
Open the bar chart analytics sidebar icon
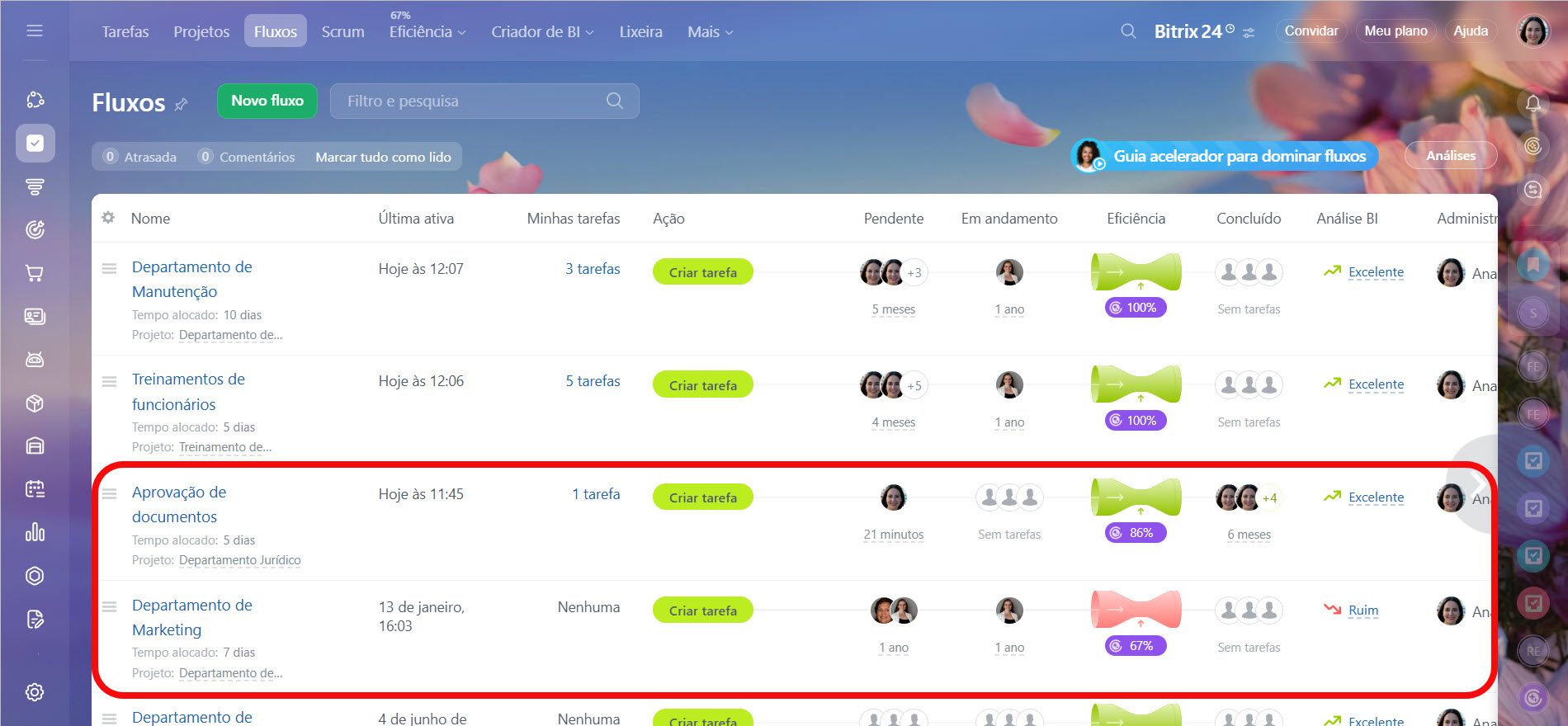coord(35,532)
